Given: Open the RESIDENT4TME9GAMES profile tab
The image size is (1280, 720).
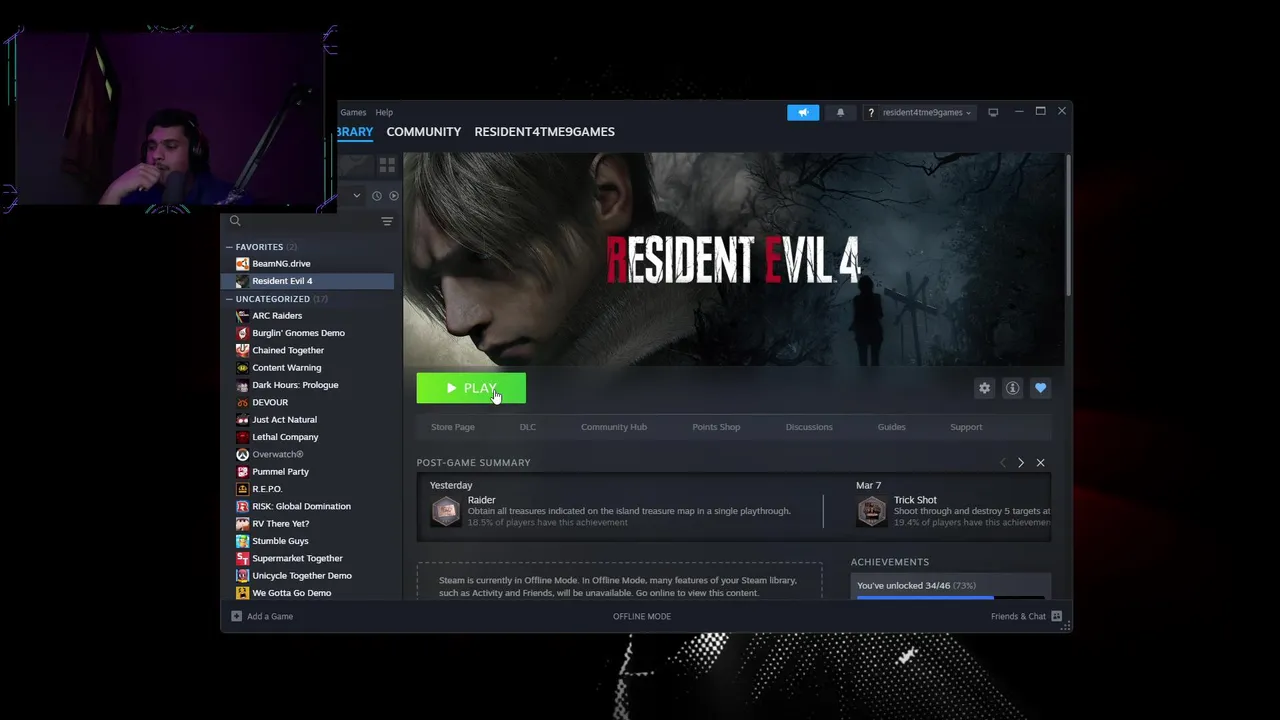Looking at the screenshot, I should pos(544,131).
